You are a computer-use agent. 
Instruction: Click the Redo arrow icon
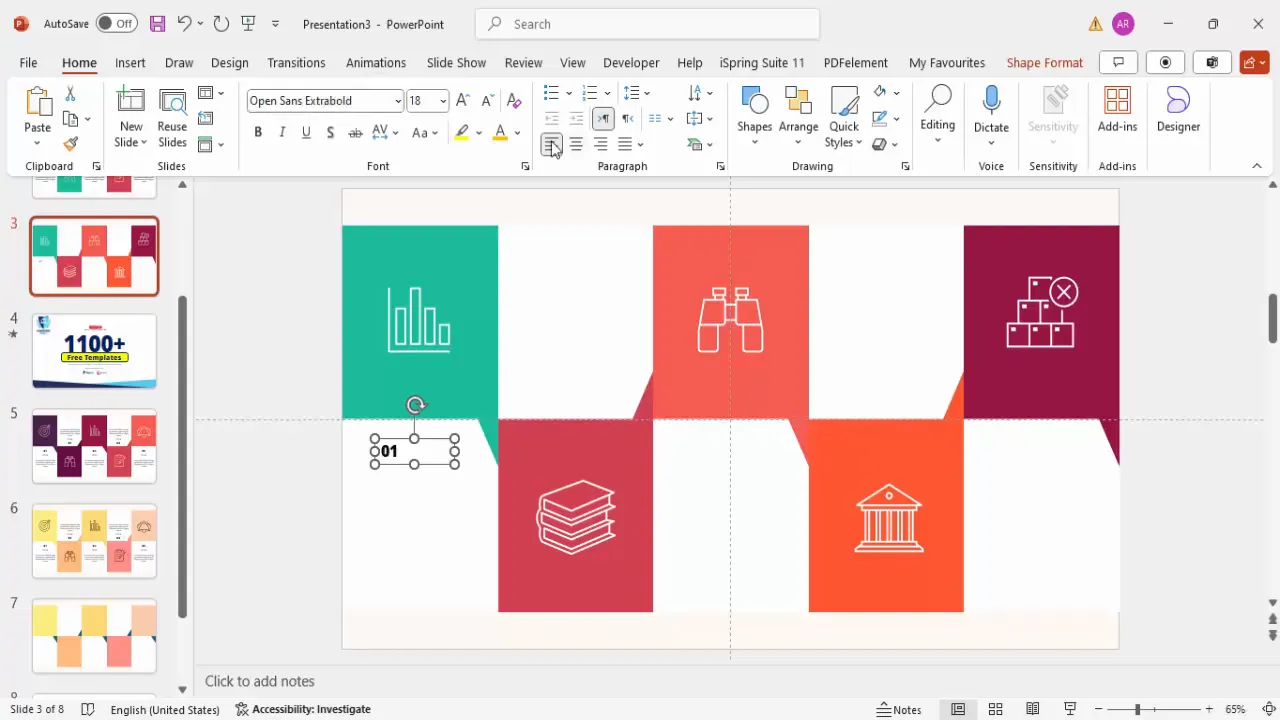[x=221, y=24]
